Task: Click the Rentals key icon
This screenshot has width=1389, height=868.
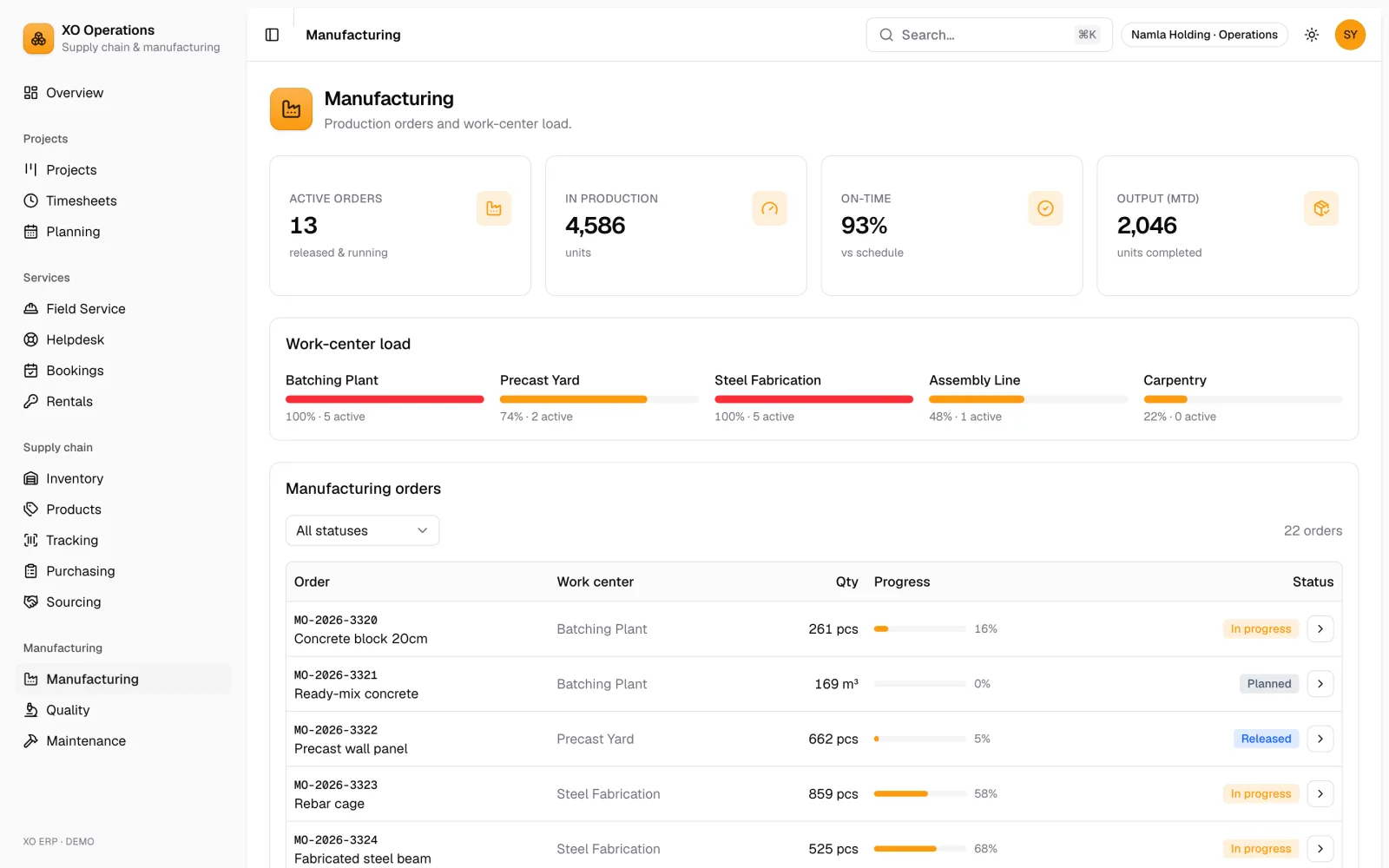Action: point(31,401)
